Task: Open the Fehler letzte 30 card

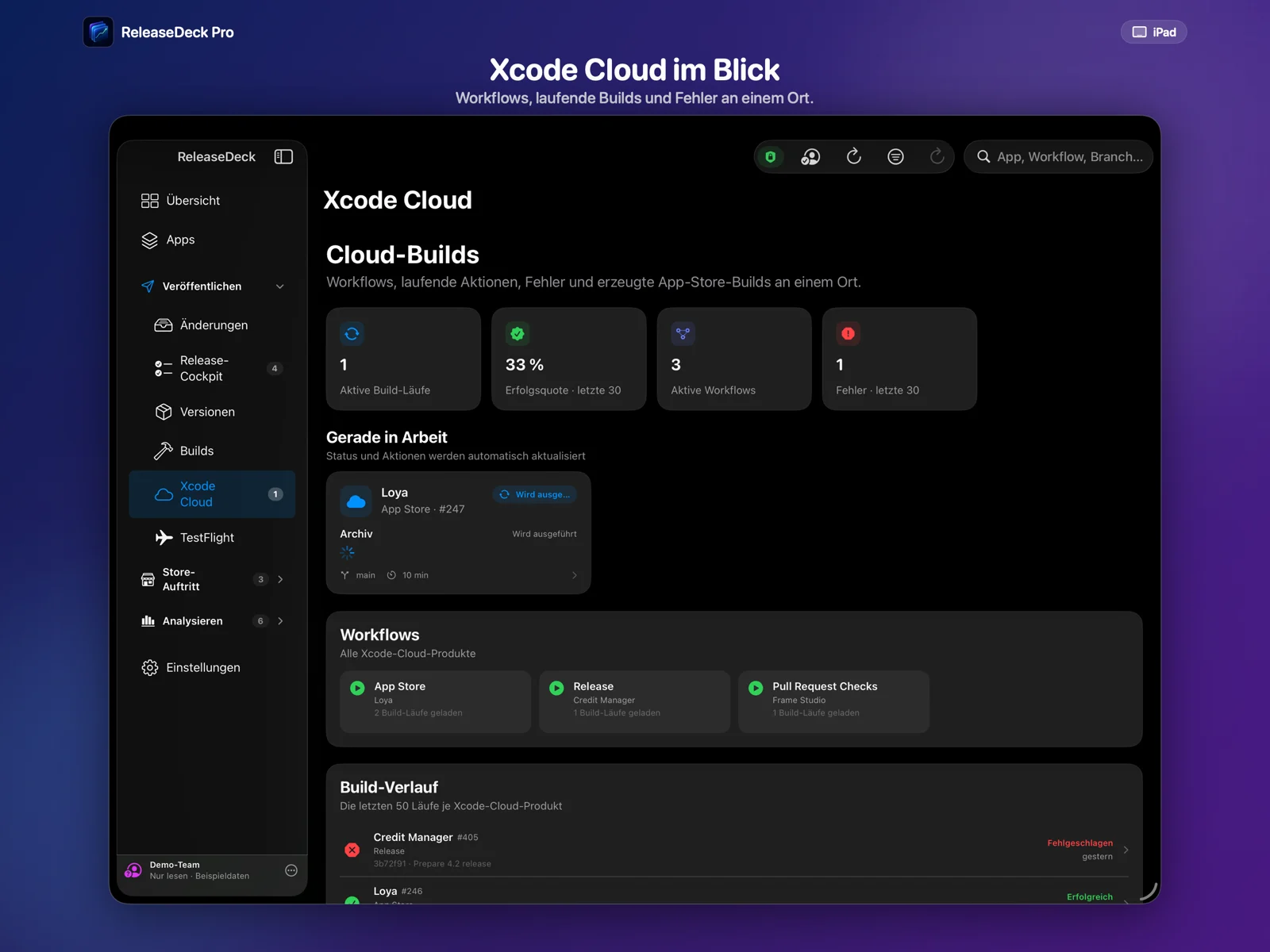Action: (899, 359)
